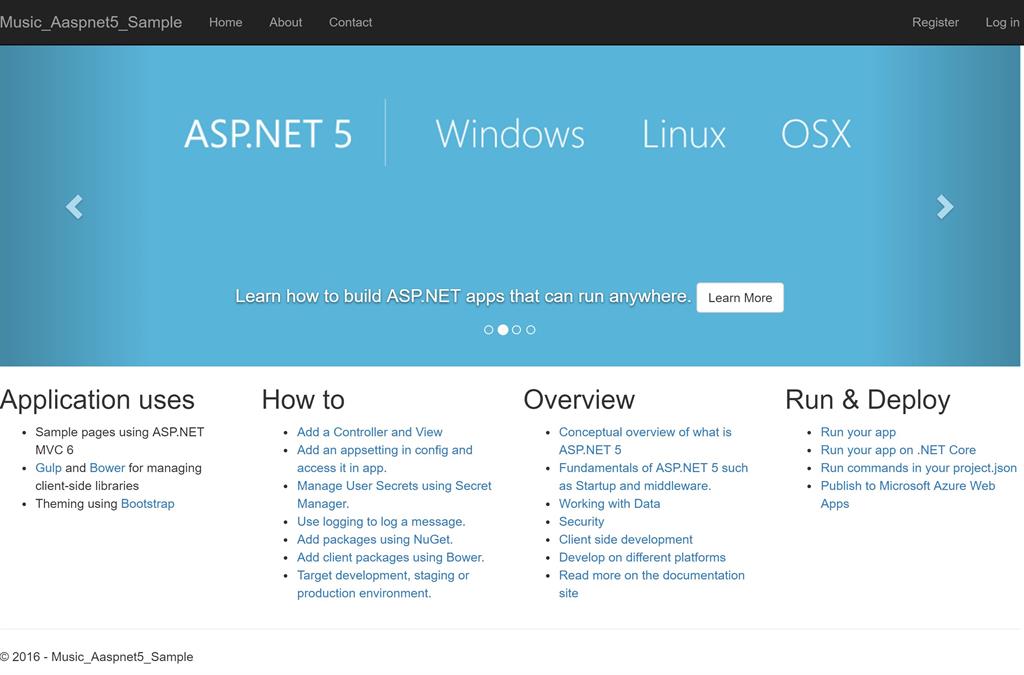This screenshot has width=1024, height=675.
Task: Open the Home nav item
Action: point(225,22)
